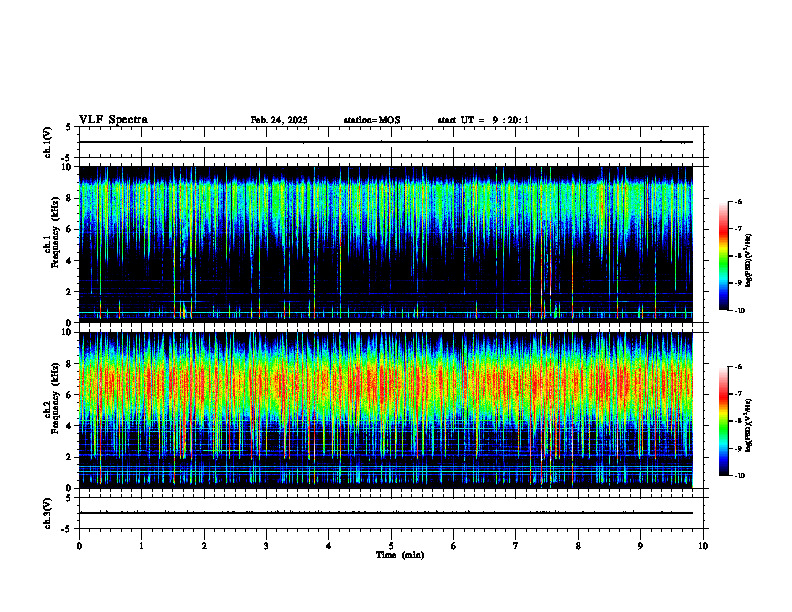Viewport: 792px width, 612px height.
Task: Click x-axis tick label "3"
Action: [266, 546]
